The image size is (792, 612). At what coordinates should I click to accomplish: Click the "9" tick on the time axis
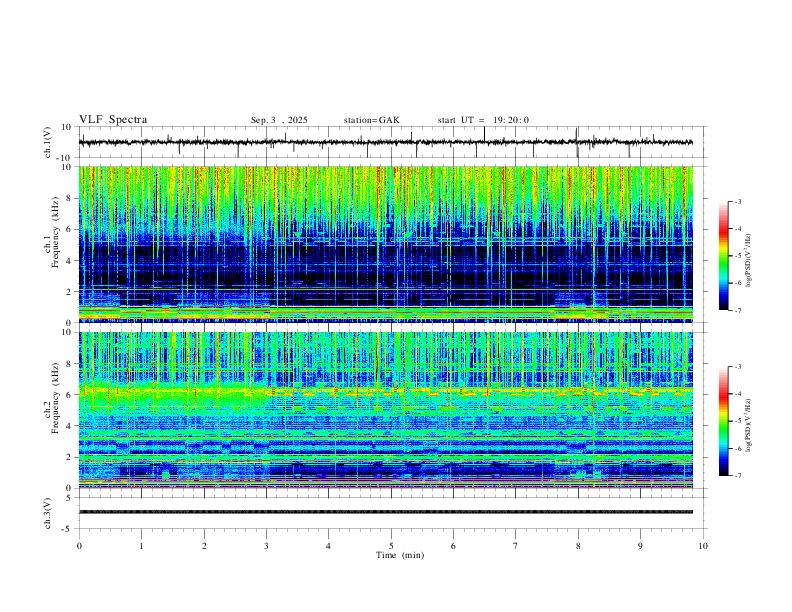coord(640,546)
